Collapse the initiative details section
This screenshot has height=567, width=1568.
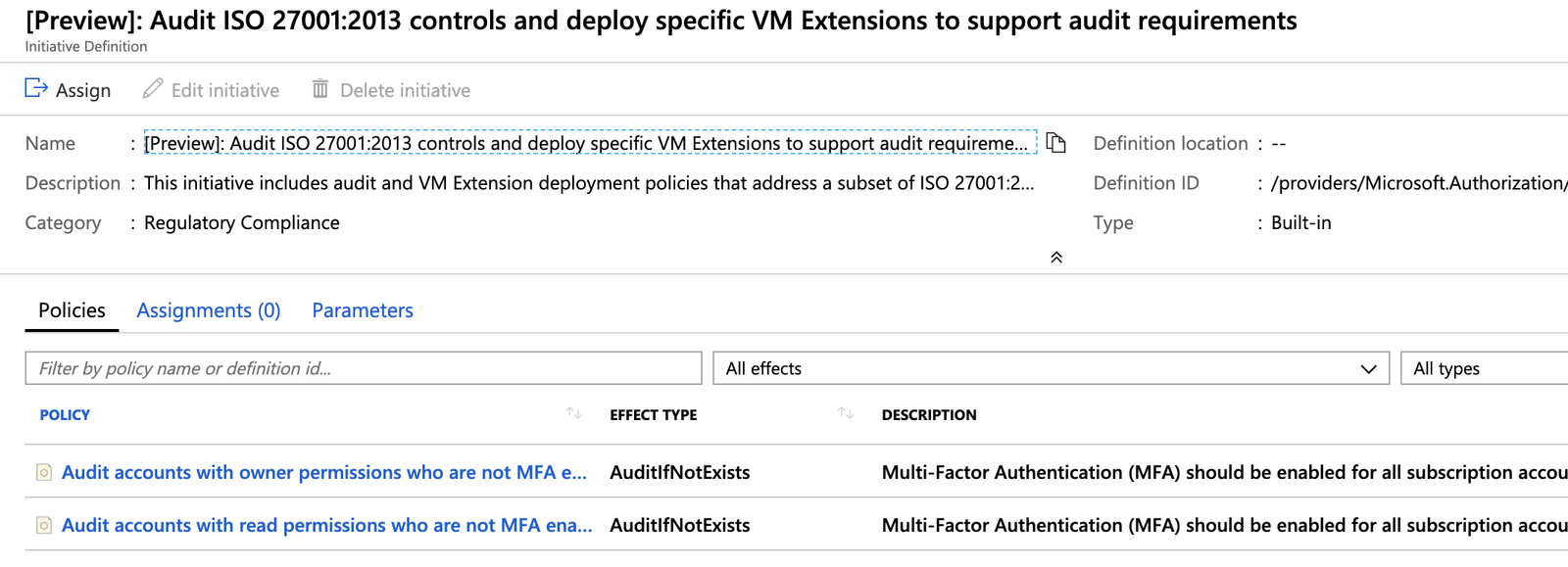[x=1056, y=258]
